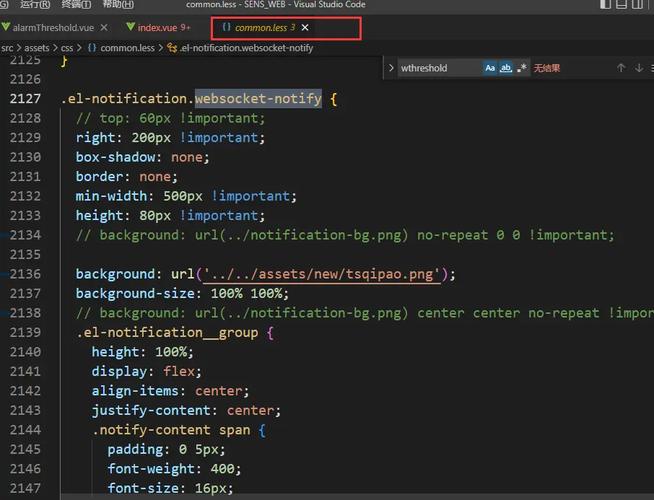Click the symbol icon before .el-notification breadcrumb

[x=172, y=48]
